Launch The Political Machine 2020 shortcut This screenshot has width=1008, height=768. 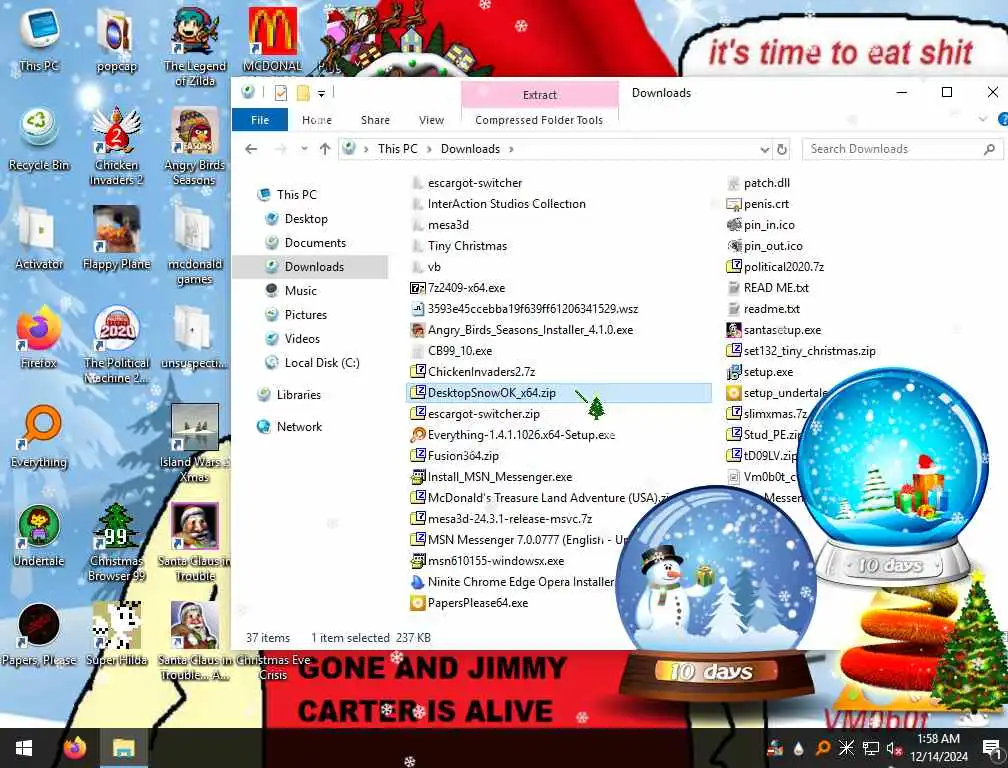click(x=116, y=344)
